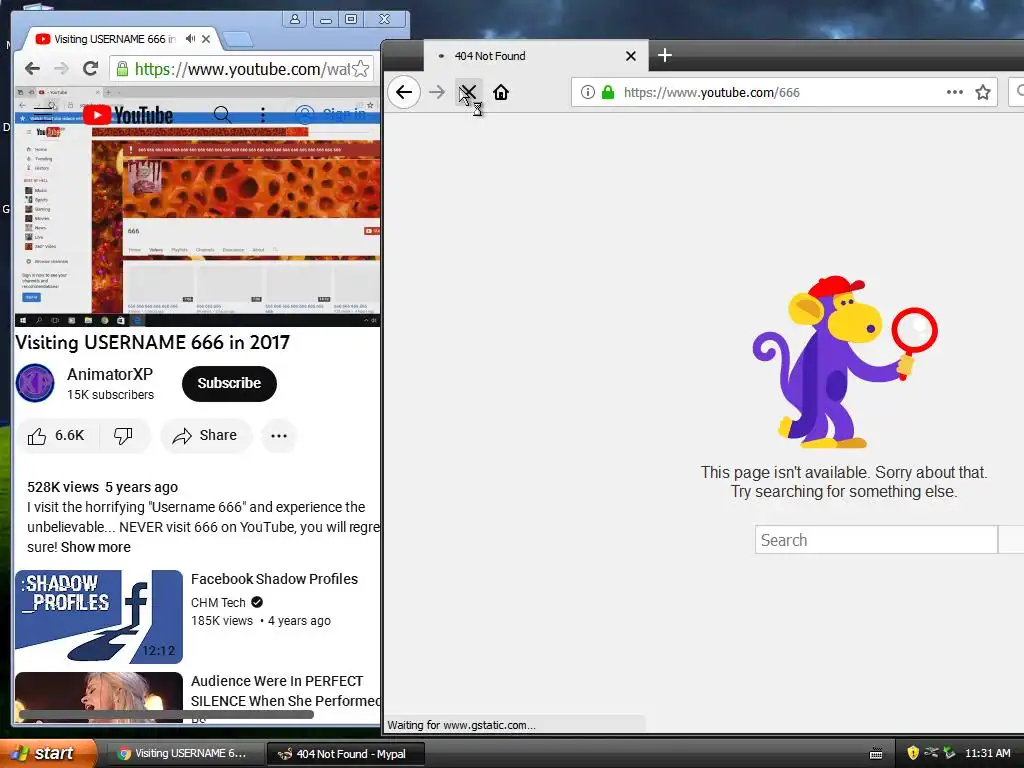This screenshot has height=768, width=1024.
Task: Click the purple monkey 404 illustration
Action: [844, 362]
